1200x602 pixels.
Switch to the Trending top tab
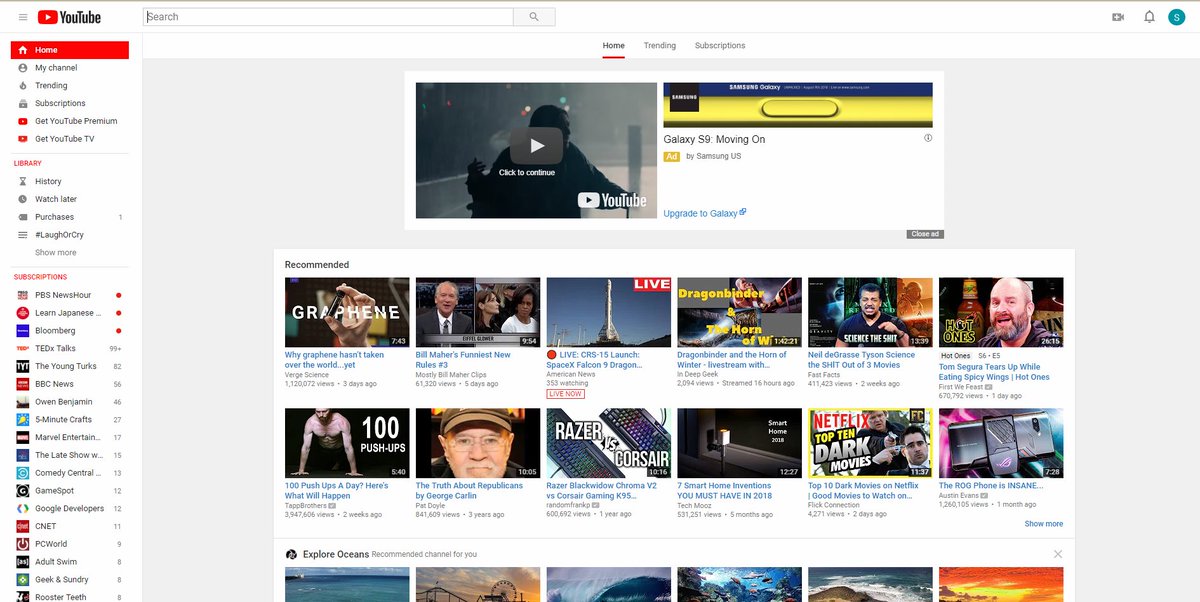660,46
